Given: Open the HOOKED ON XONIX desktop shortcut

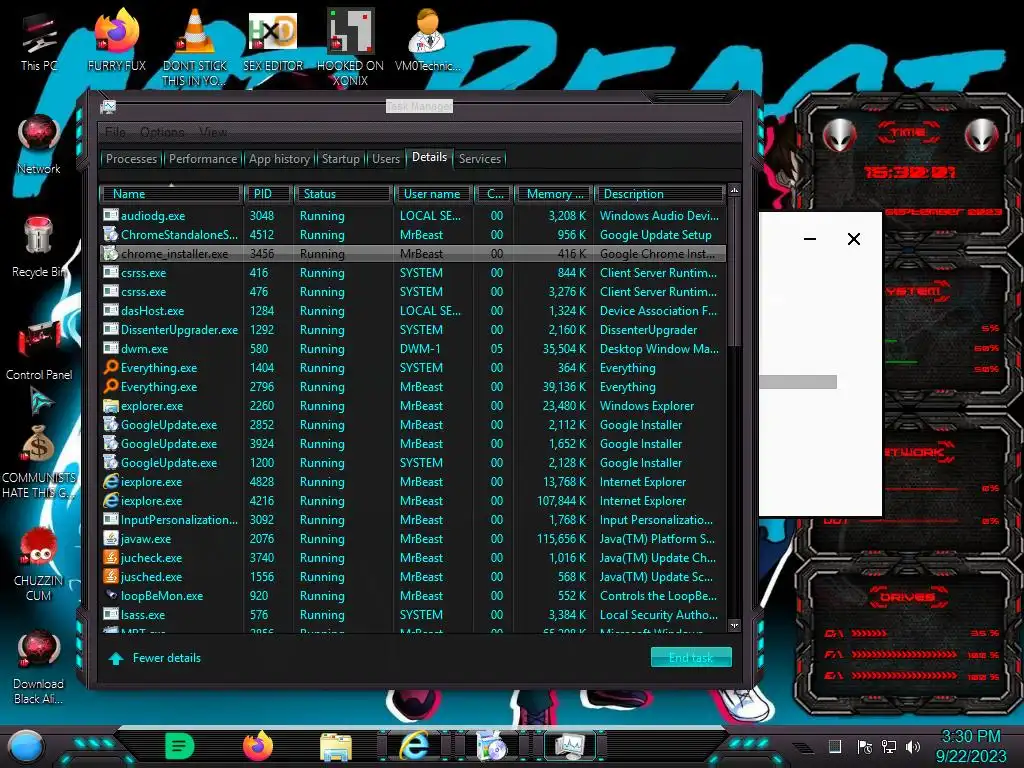Looking at the screenshot, I should point(350,47).
